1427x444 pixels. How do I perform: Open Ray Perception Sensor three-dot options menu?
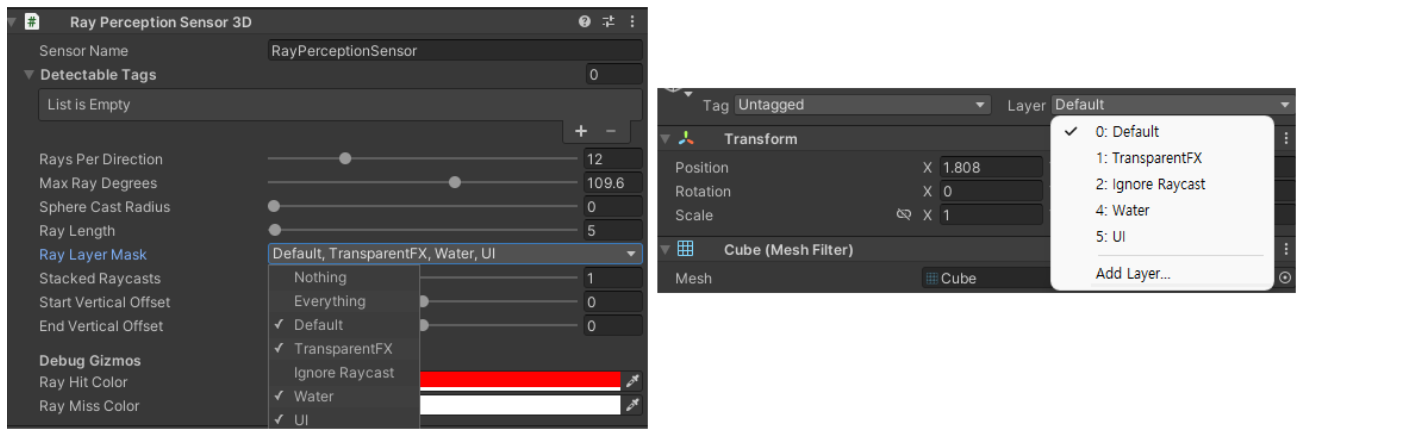click(x=631, y=21)
